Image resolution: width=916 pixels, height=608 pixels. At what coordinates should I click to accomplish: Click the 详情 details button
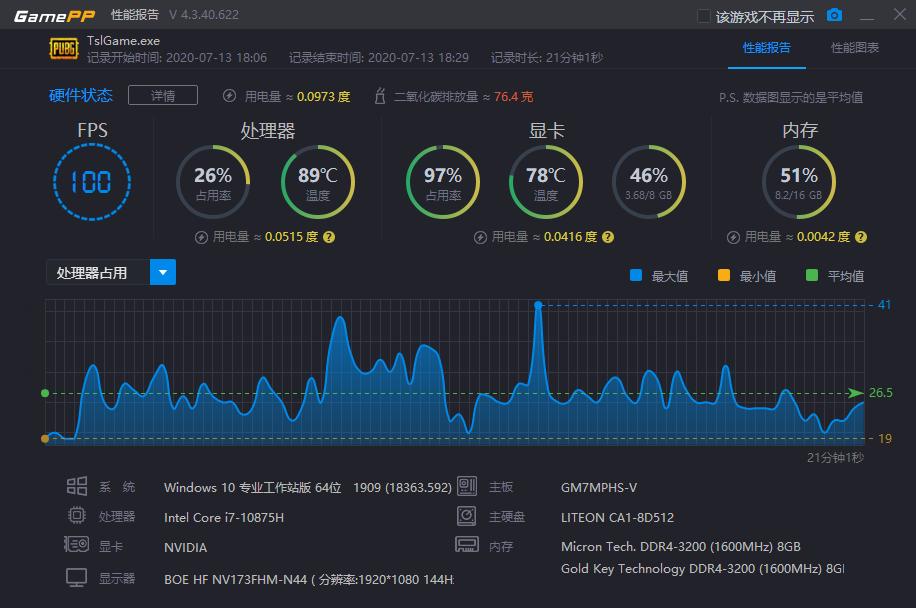click(162, 95)
